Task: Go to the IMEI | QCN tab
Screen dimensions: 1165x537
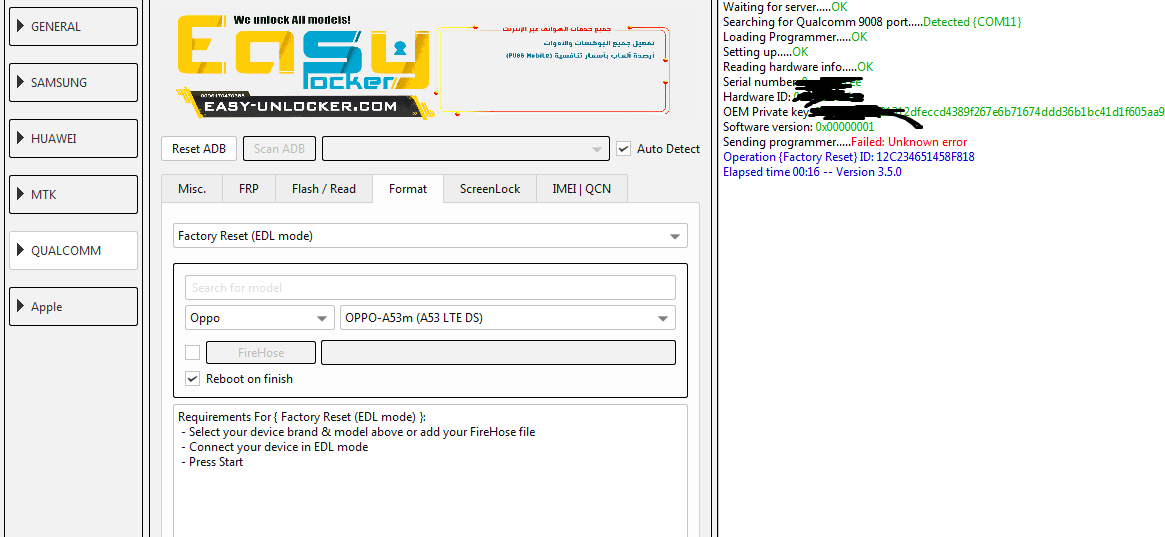Action: pyautogui.click(x=582, y=189)
